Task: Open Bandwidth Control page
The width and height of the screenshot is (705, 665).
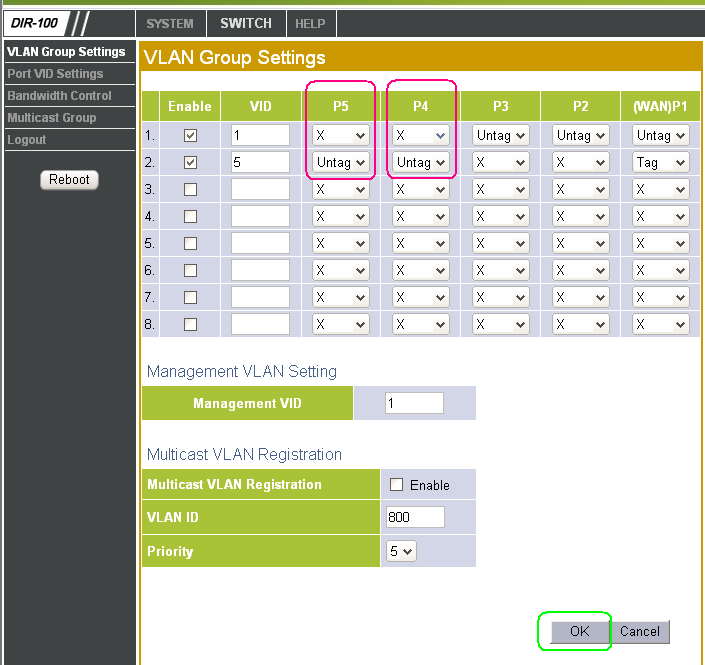Action: 59,96
